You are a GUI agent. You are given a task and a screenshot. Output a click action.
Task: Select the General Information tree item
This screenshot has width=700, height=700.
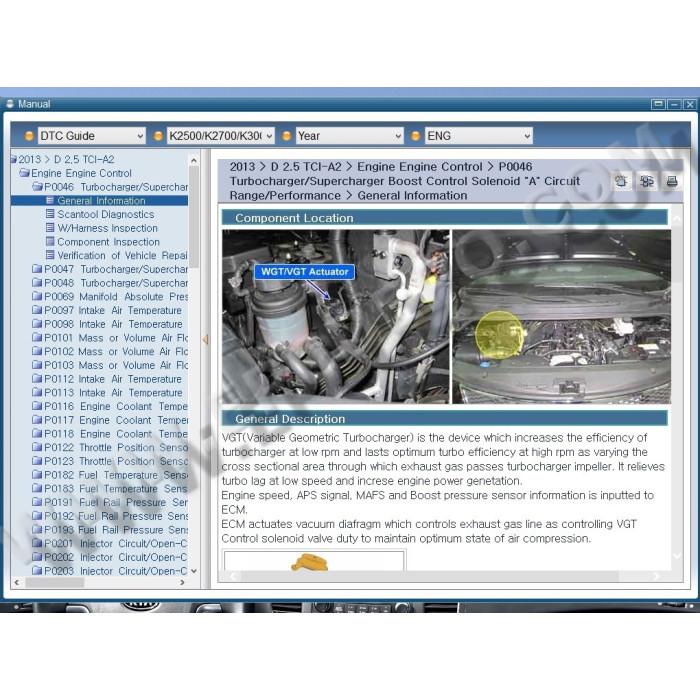[x=101, y=200]
